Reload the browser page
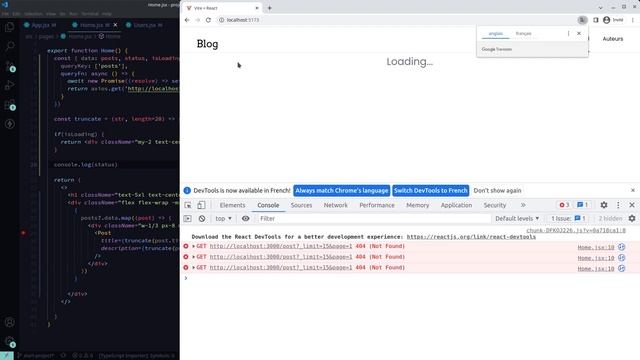The height and width of the screenshot is (360, 640). click(x=208, y=20)
